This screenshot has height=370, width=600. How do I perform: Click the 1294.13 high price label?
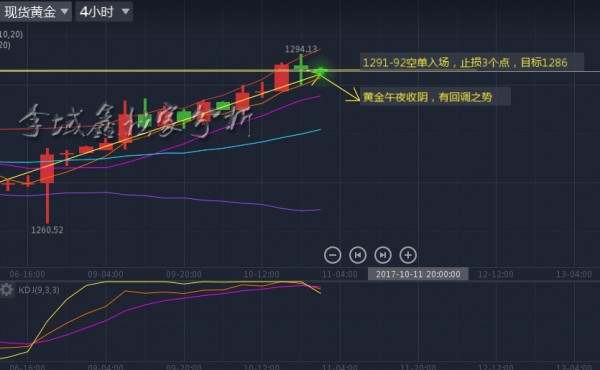click(301, 49)
